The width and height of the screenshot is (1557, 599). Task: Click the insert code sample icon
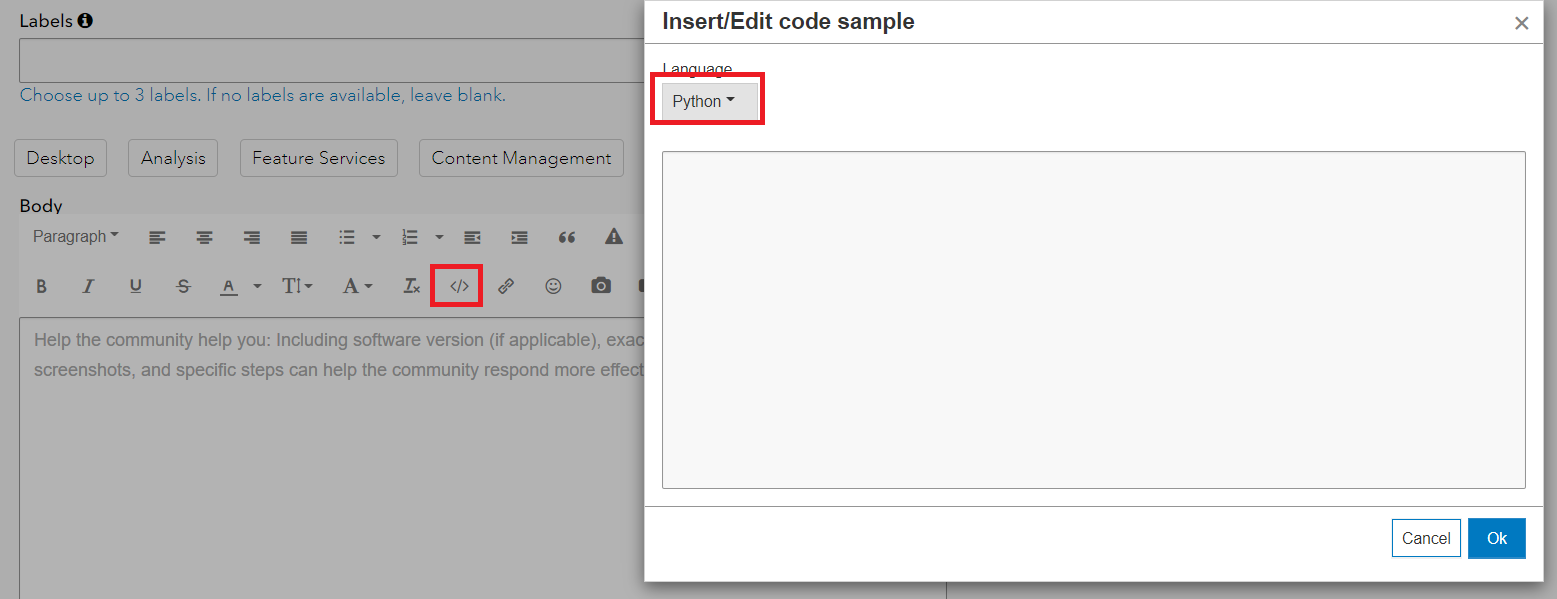click(x=459, y=286)
